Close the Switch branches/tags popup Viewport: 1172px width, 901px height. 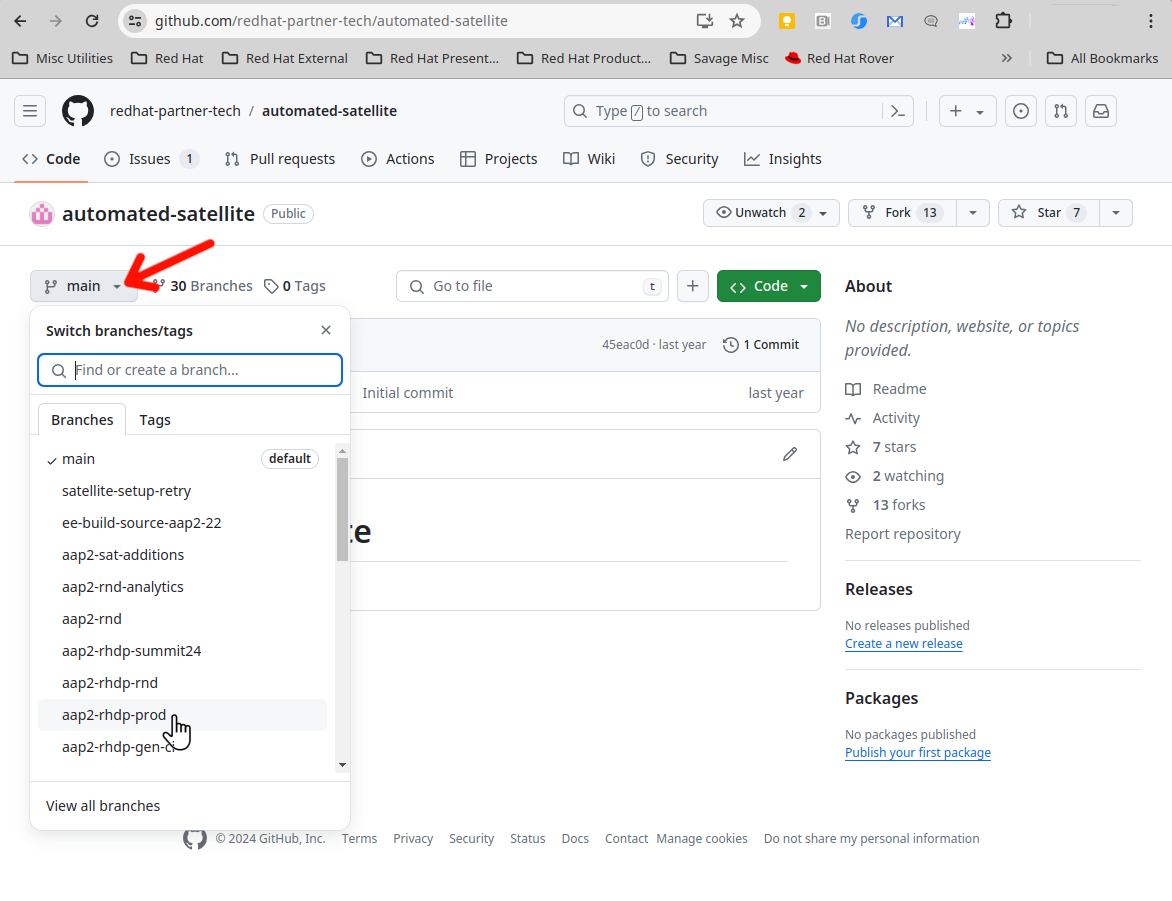pyautogui.click(x=326, y=330)
